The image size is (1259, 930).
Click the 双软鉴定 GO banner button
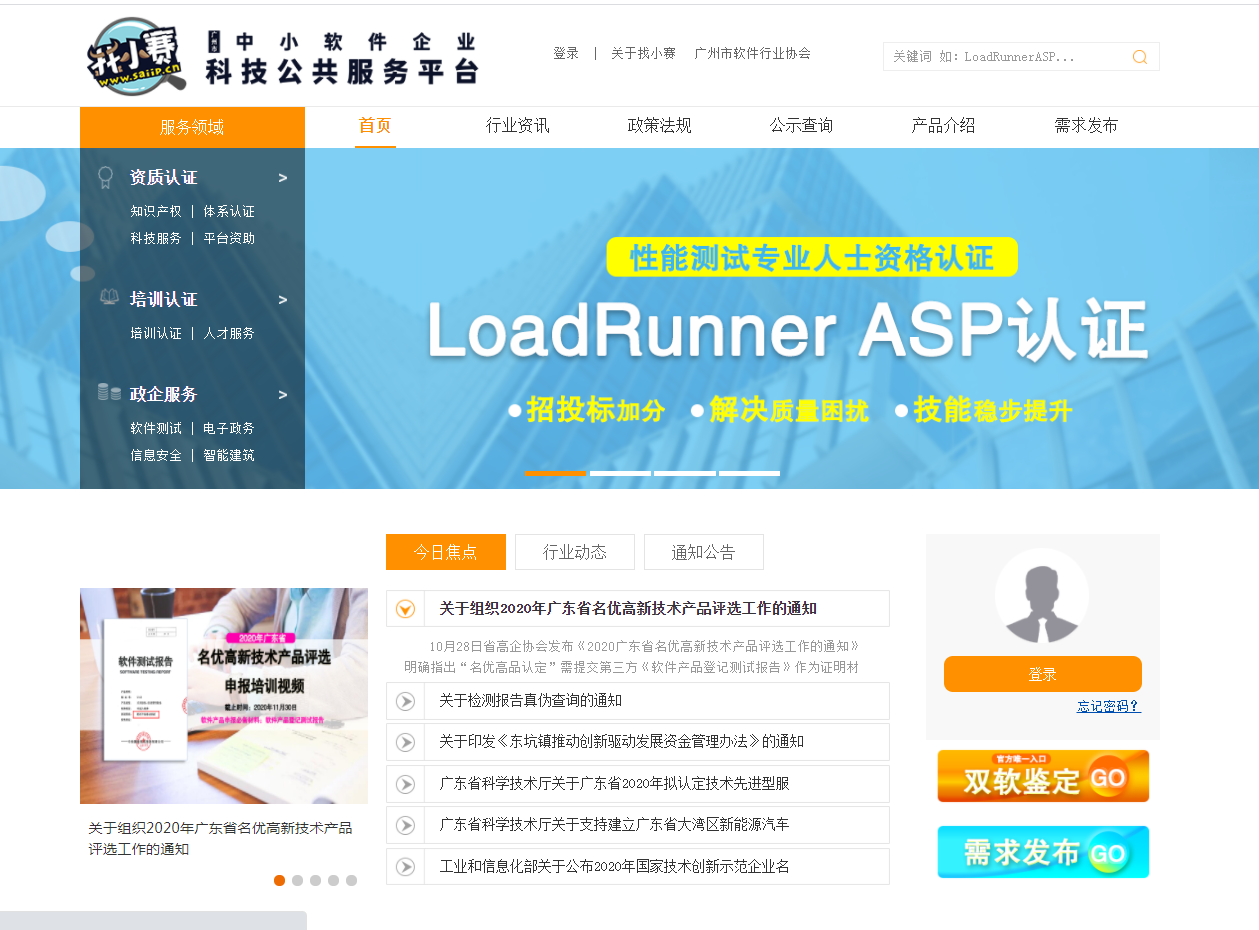pyautogui.click(x=1043, y=776)
